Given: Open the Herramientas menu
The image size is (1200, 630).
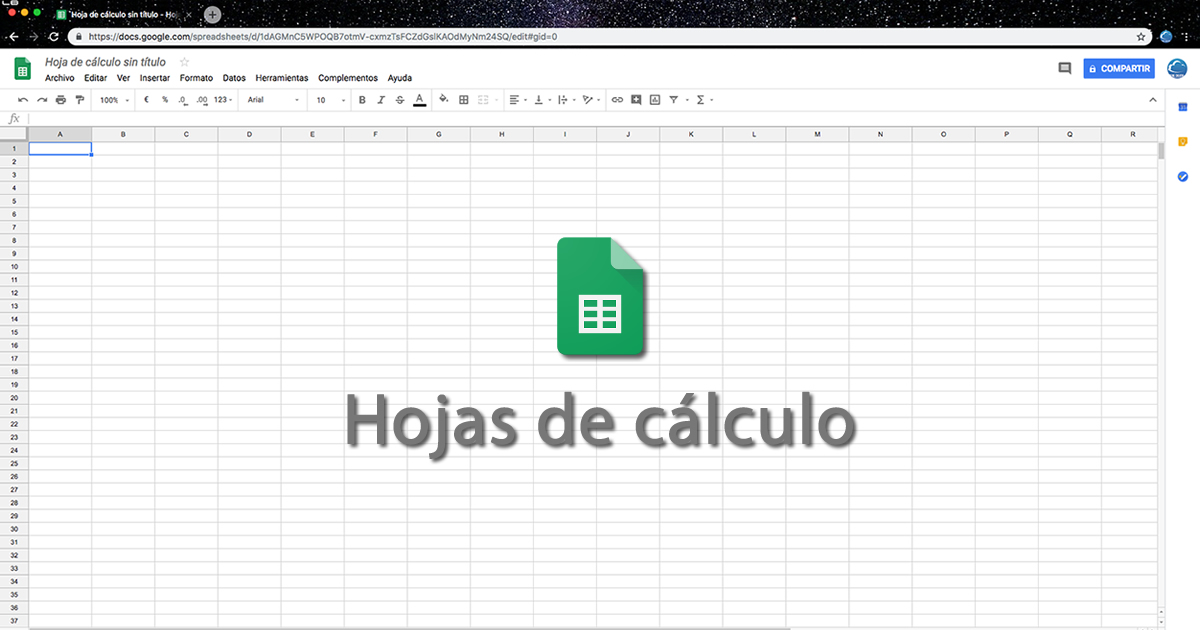Looking at the screenshot, I should (x=282, y=78).
